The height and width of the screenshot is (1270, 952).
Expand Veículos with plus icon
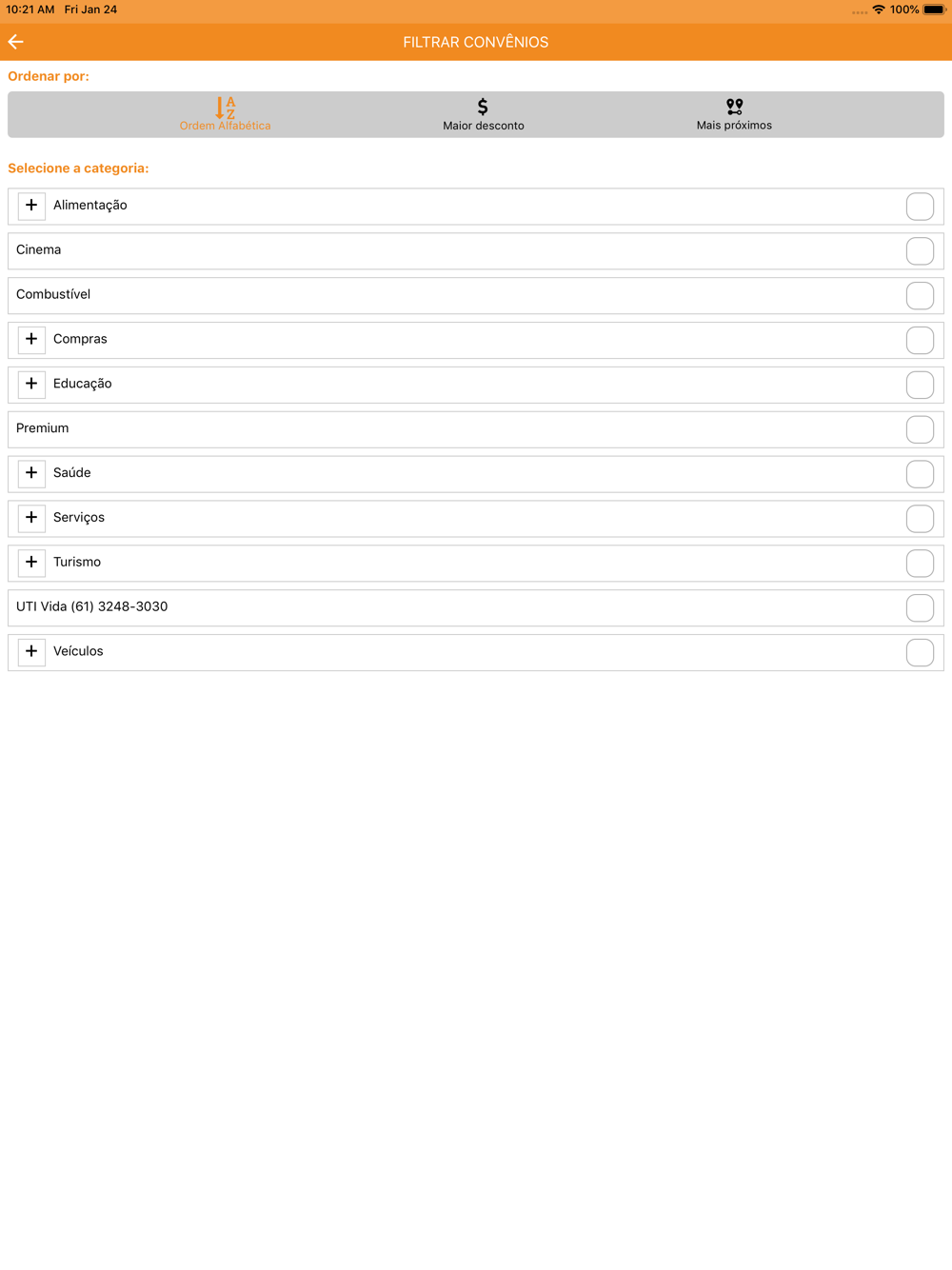(31, 652)
